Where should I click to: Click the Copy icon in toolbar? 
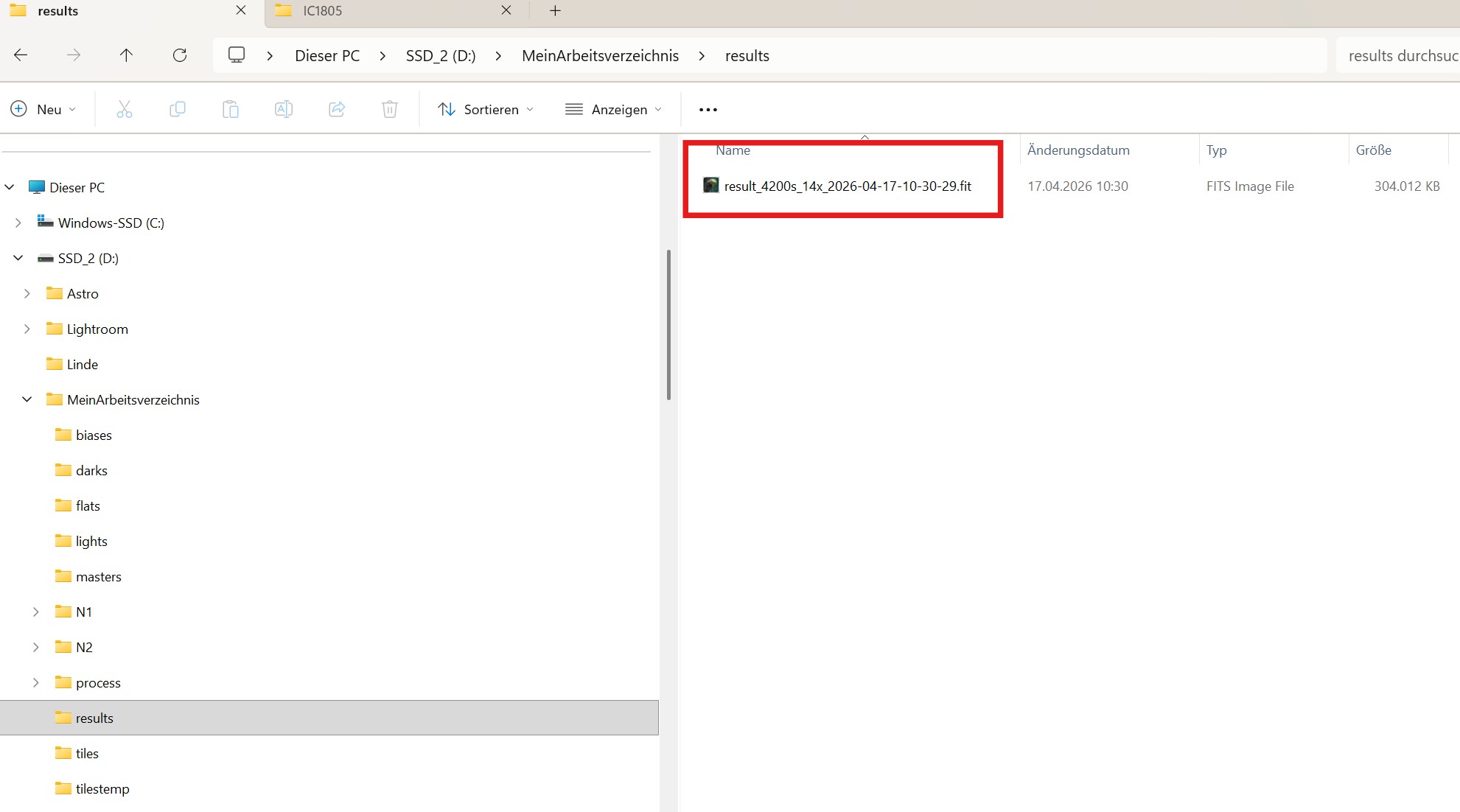click(178, 109)
